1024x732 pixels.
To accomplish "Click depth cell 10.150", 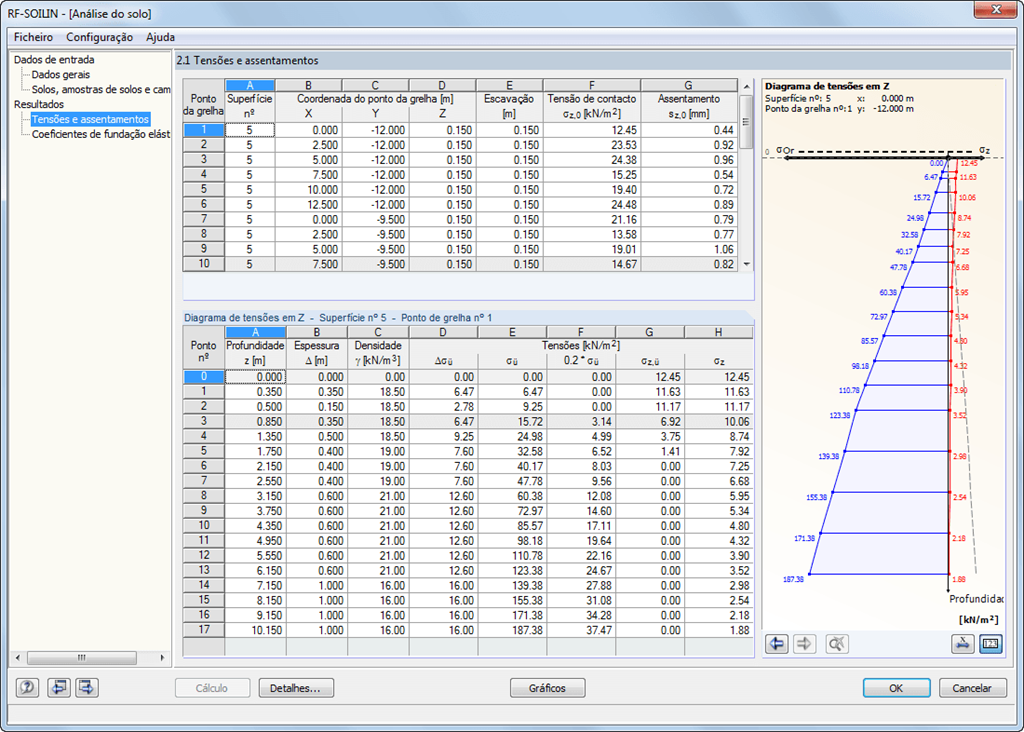I will tap(255, 630).
